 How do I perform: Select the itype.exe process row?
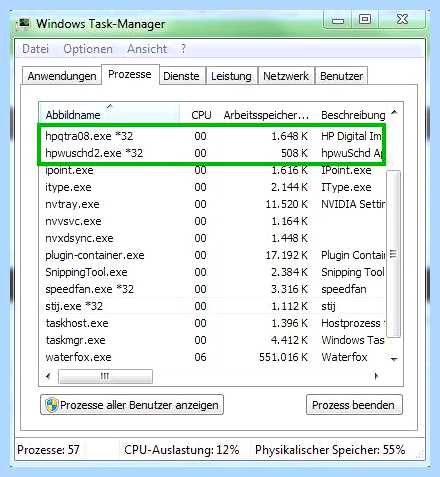click(x=212, y=187)
